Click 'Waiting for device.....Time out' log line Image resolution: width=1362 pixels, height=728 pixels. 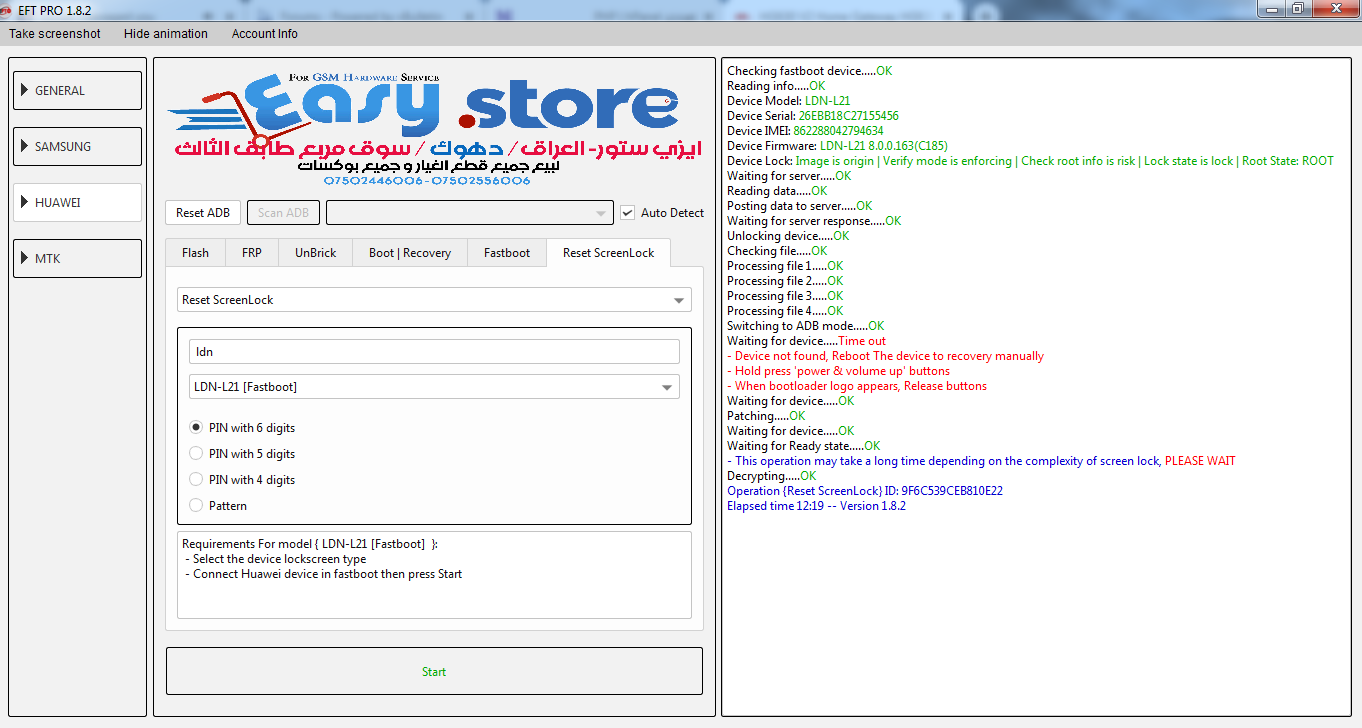click(x=807, y=341)
